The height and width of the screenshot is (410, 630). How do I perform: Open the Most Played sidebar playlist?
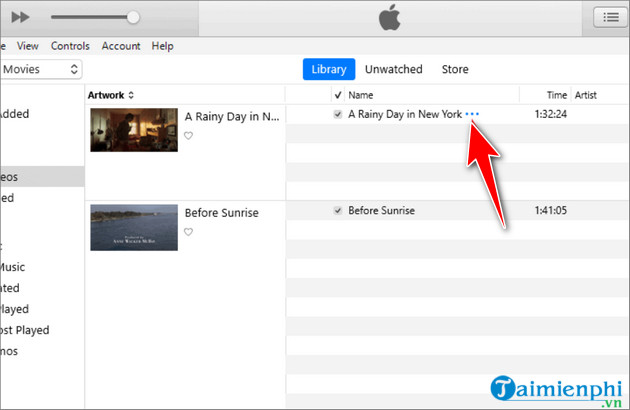[25, 330]
